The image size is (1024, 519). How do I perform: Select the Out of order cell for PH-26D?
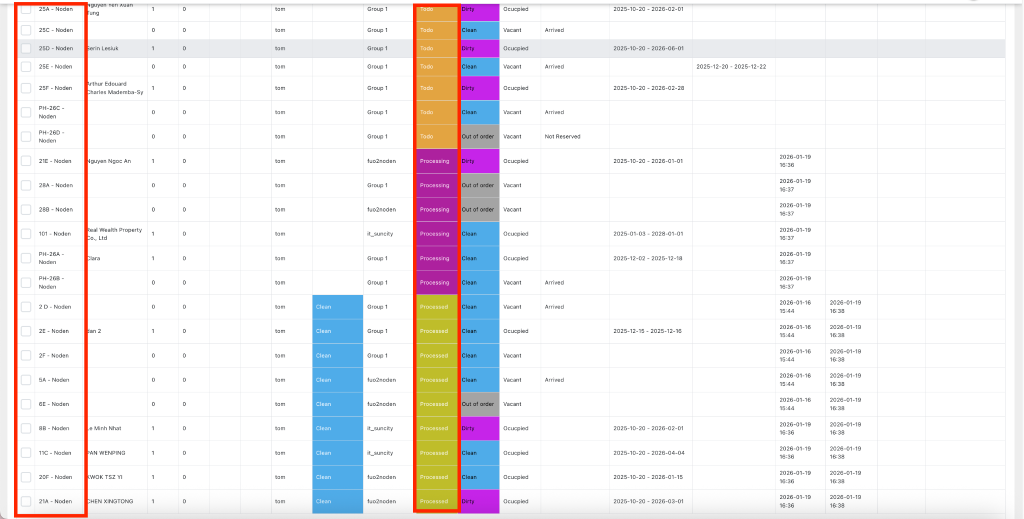pyautogui.click(x=478, y=136)
